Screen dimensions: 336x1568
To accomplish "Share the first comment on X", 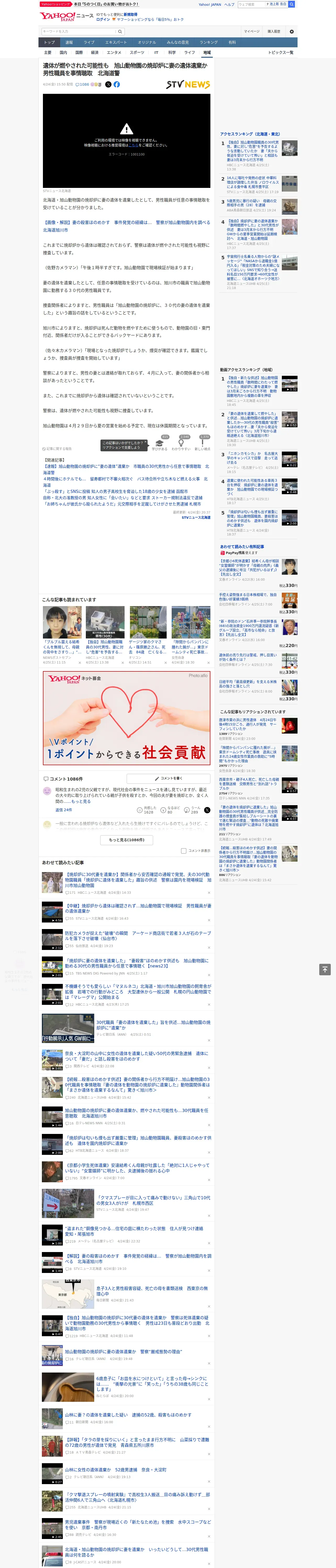I will pyautogui.click(x=207, y=810).
